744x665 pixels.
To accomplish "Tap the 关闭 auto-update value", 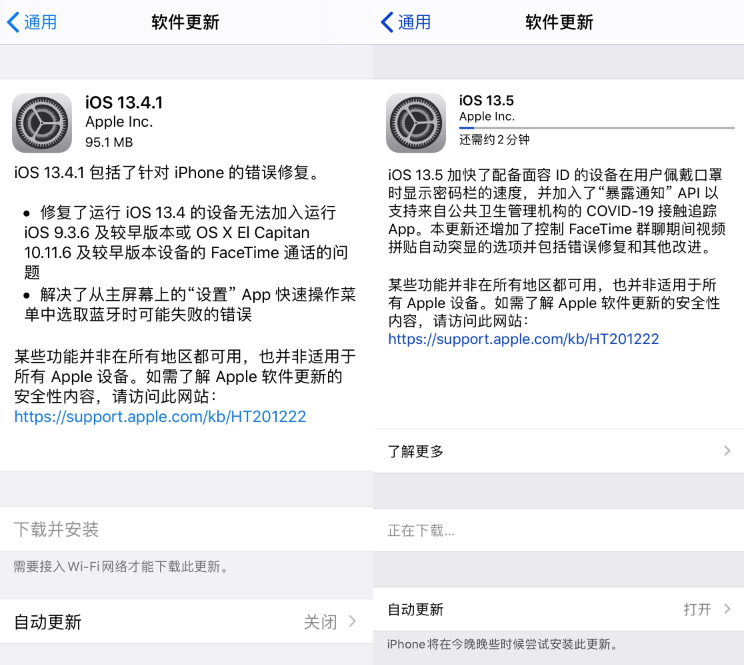I will (x=320, y=622).
